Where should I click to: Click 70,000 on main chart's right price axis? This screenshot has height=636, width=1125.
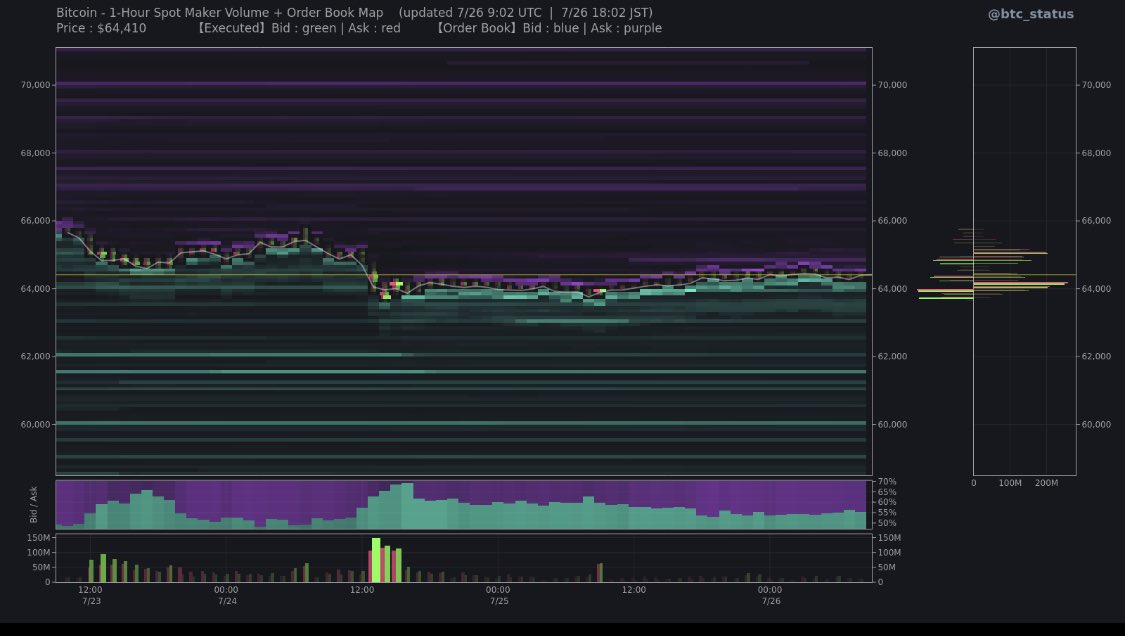coord(892,85)
